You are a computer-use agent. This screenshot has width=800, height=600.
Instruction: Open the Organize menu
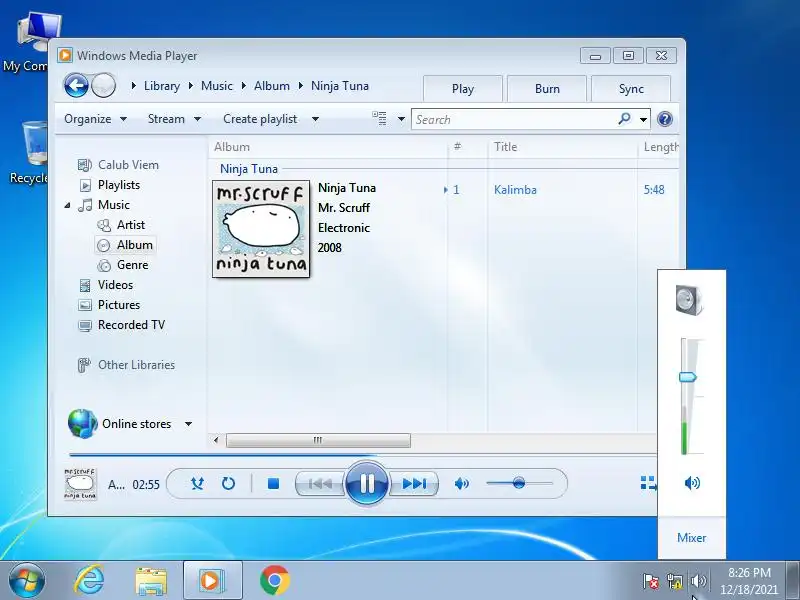[95, 119]
